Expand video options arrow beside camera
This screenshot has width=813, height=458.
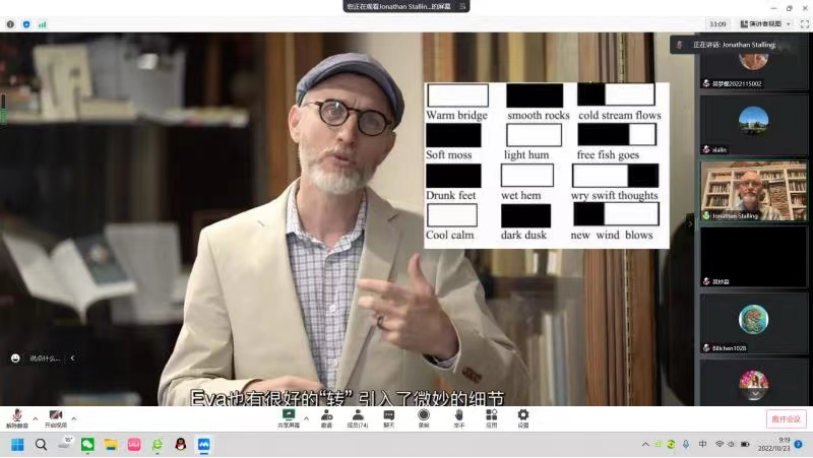[x=74, y=418]
